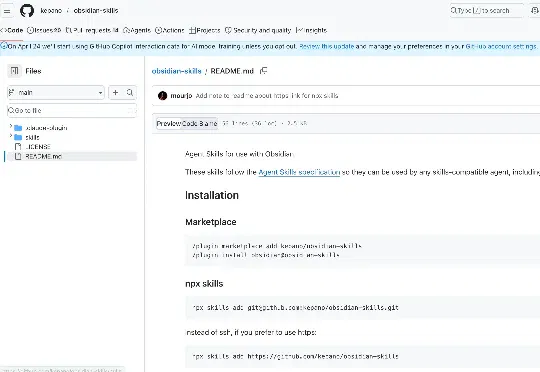Click the npx skills heading
The width and height of the screenshot is (540, 372).
click(204, 284)
